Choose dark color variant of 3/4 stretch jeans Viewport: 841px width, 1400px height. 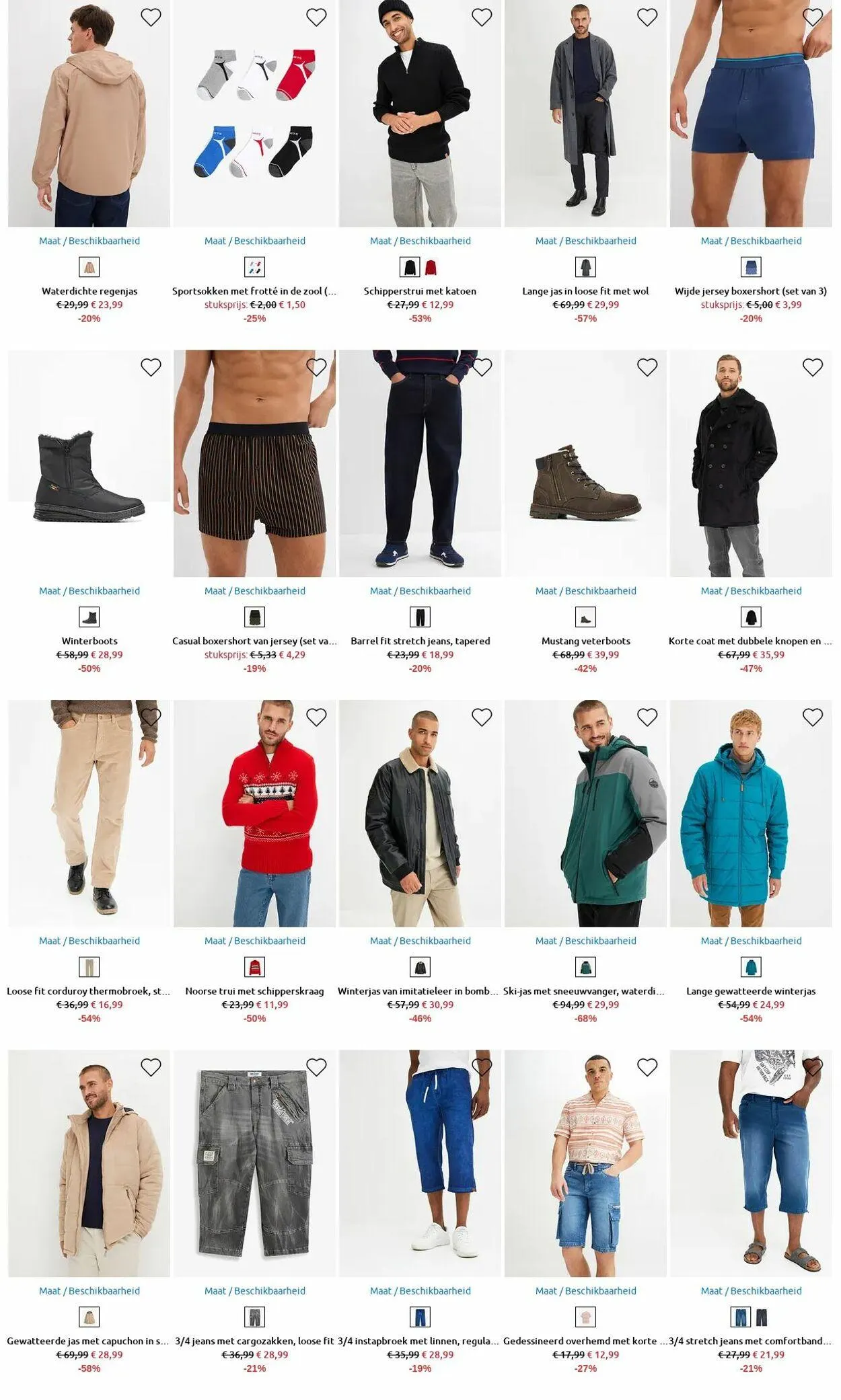(x=761, y=1317)
